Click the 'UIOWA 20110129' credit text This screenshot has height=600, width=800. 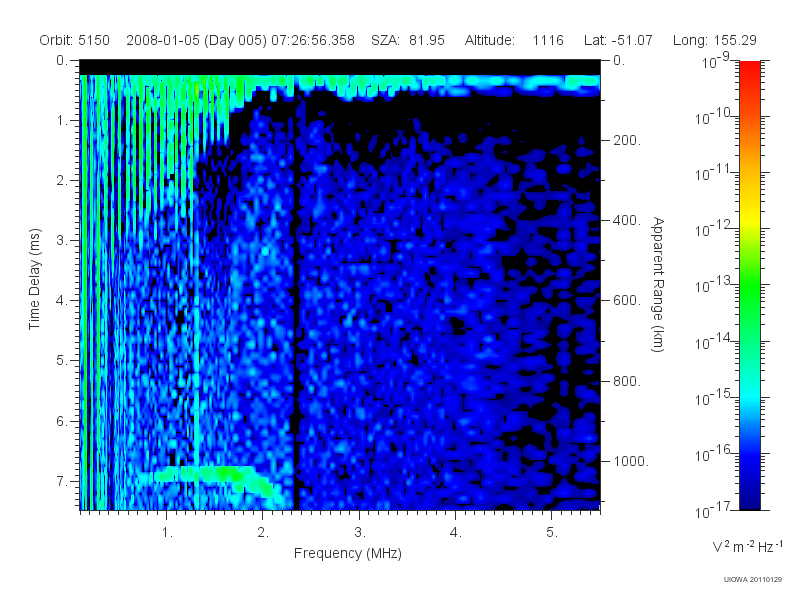(x=753, y=580)
